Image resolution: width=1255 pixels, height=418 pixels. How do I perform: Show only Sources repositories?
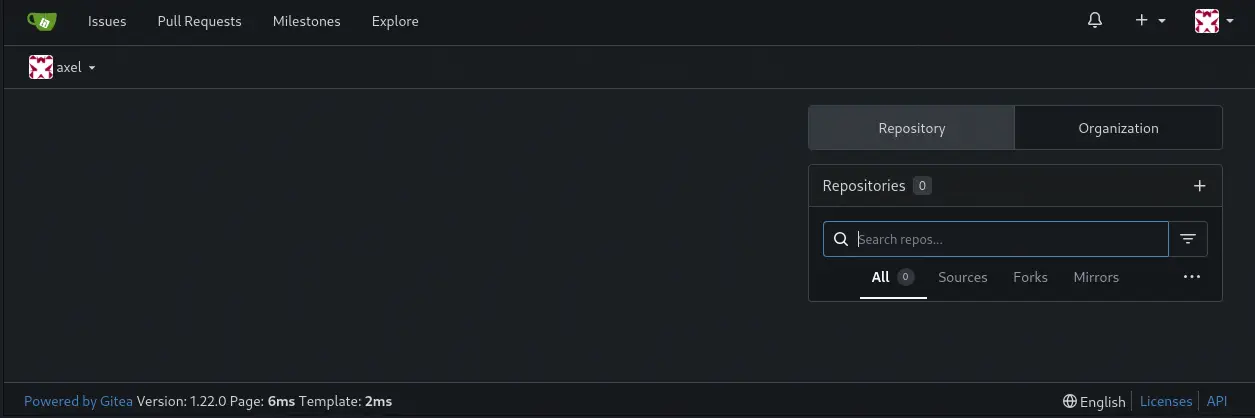click(962, 277)
